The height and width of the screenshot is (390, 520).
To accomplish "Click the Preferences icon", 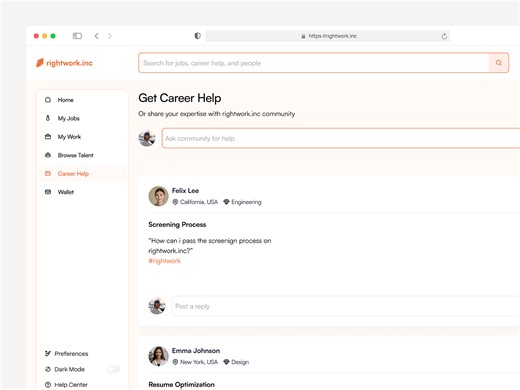I will click(x=48, y=354).
